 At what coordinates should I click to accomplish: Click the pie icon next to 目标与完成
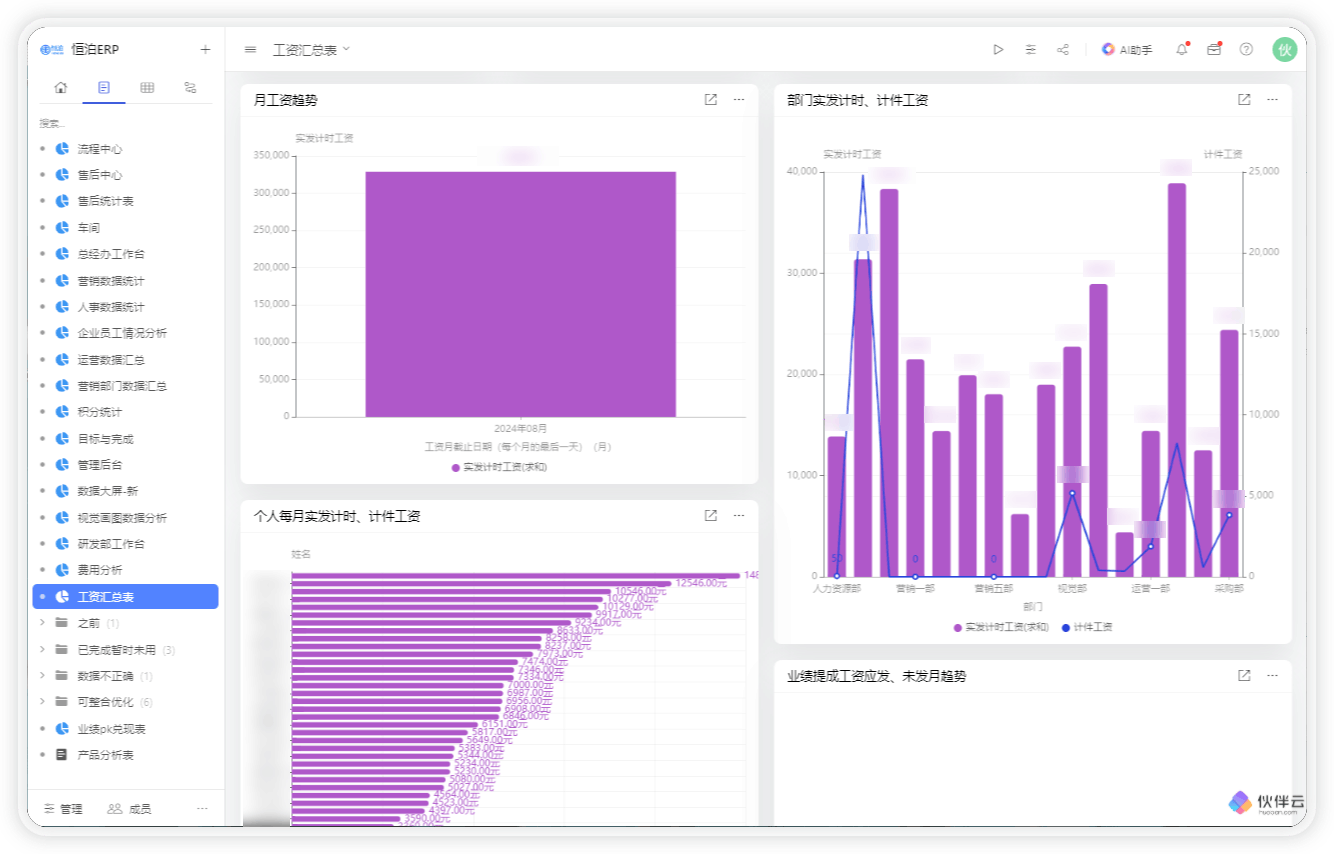point(62,439)
